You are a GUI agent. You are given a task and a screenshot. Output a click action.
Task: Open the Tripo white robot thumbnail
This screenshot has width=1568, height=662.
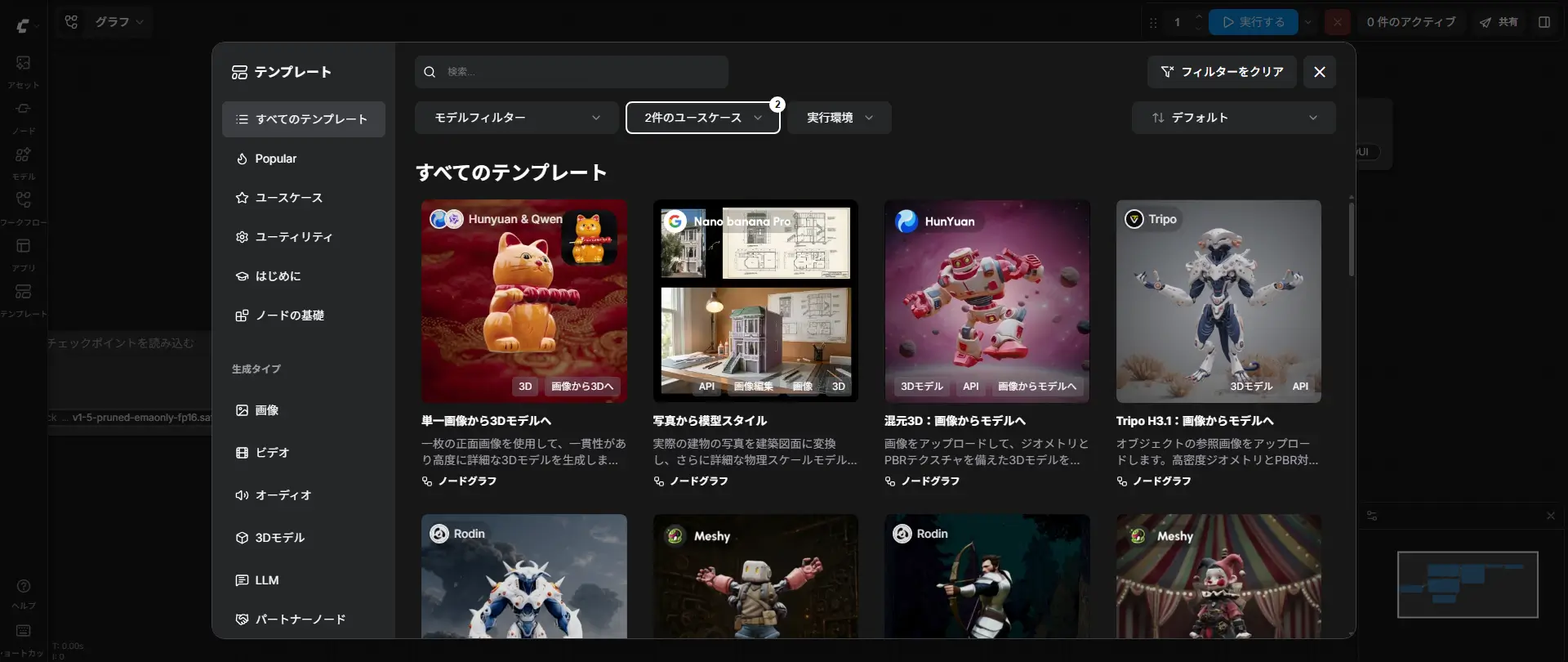(1218, 302)
